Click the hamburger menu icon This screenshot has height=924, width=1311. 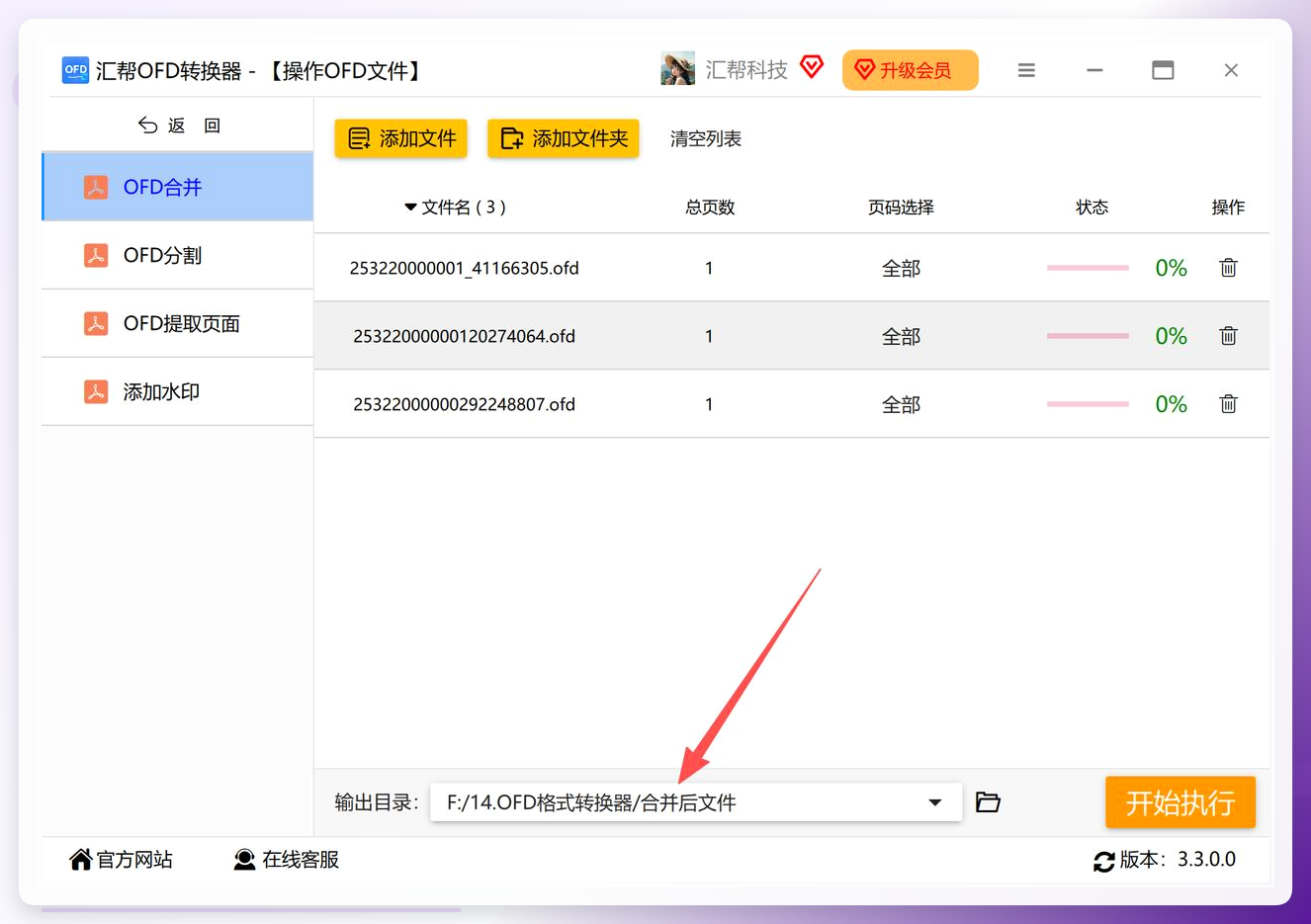(1026, 70)
